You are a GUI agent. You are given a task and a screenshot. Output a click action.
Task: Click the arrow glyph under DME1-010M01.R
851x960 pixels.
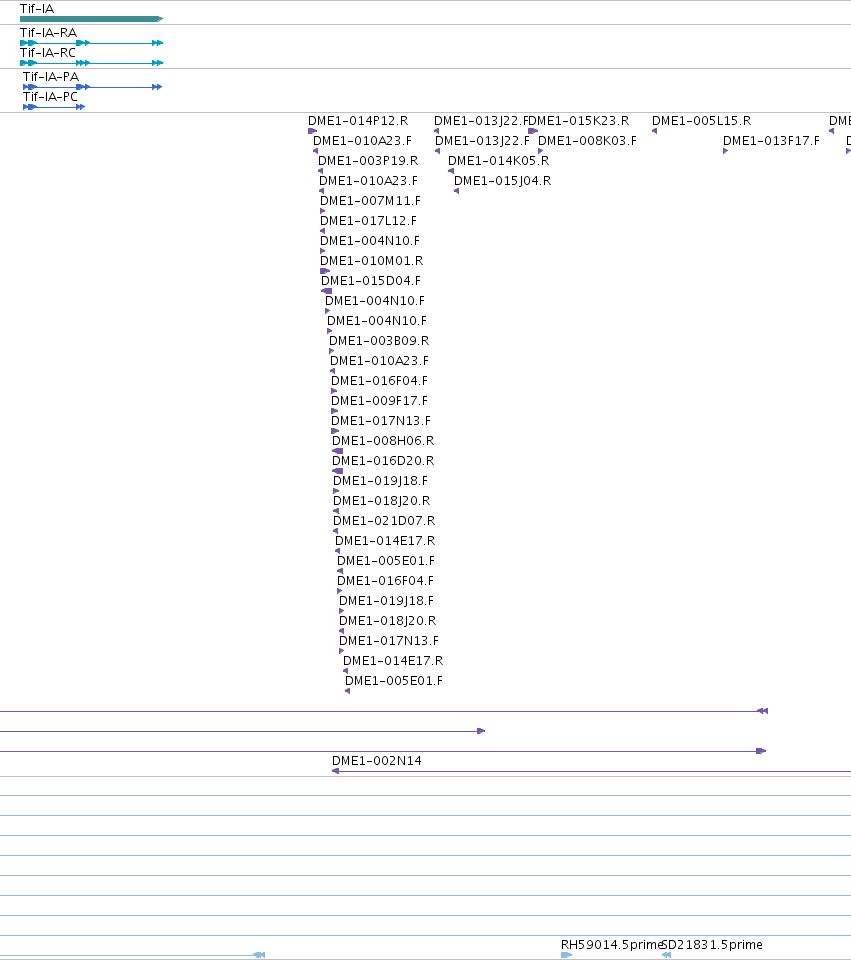click(x=325, y=271)
